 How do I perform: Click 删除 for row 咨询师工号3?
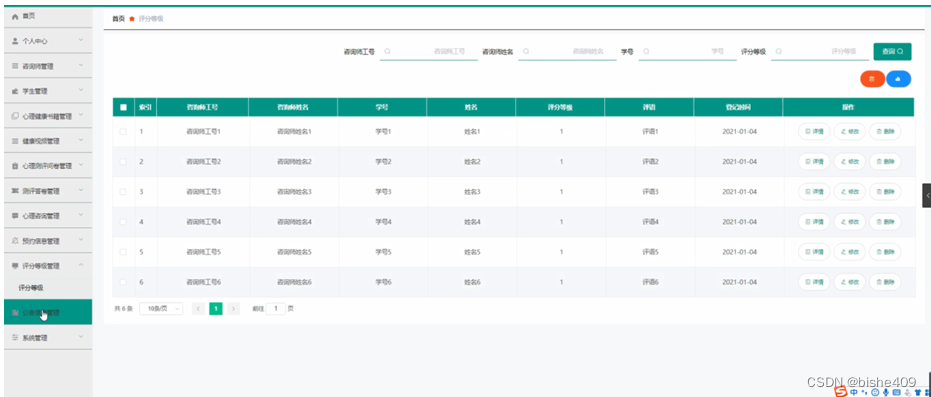click(x=885, y=192)
